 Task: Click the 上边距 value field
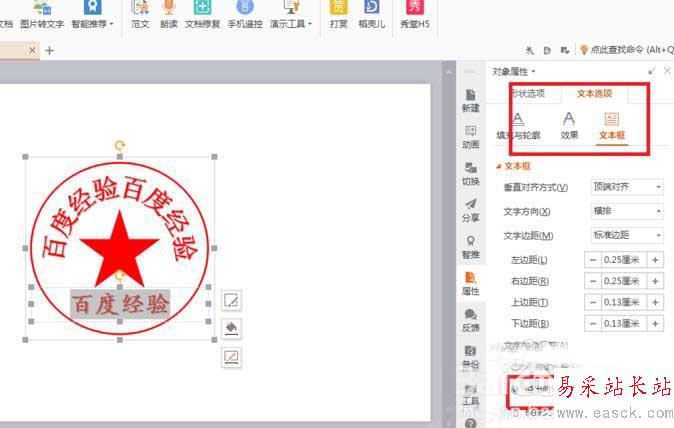click(624, 302)
